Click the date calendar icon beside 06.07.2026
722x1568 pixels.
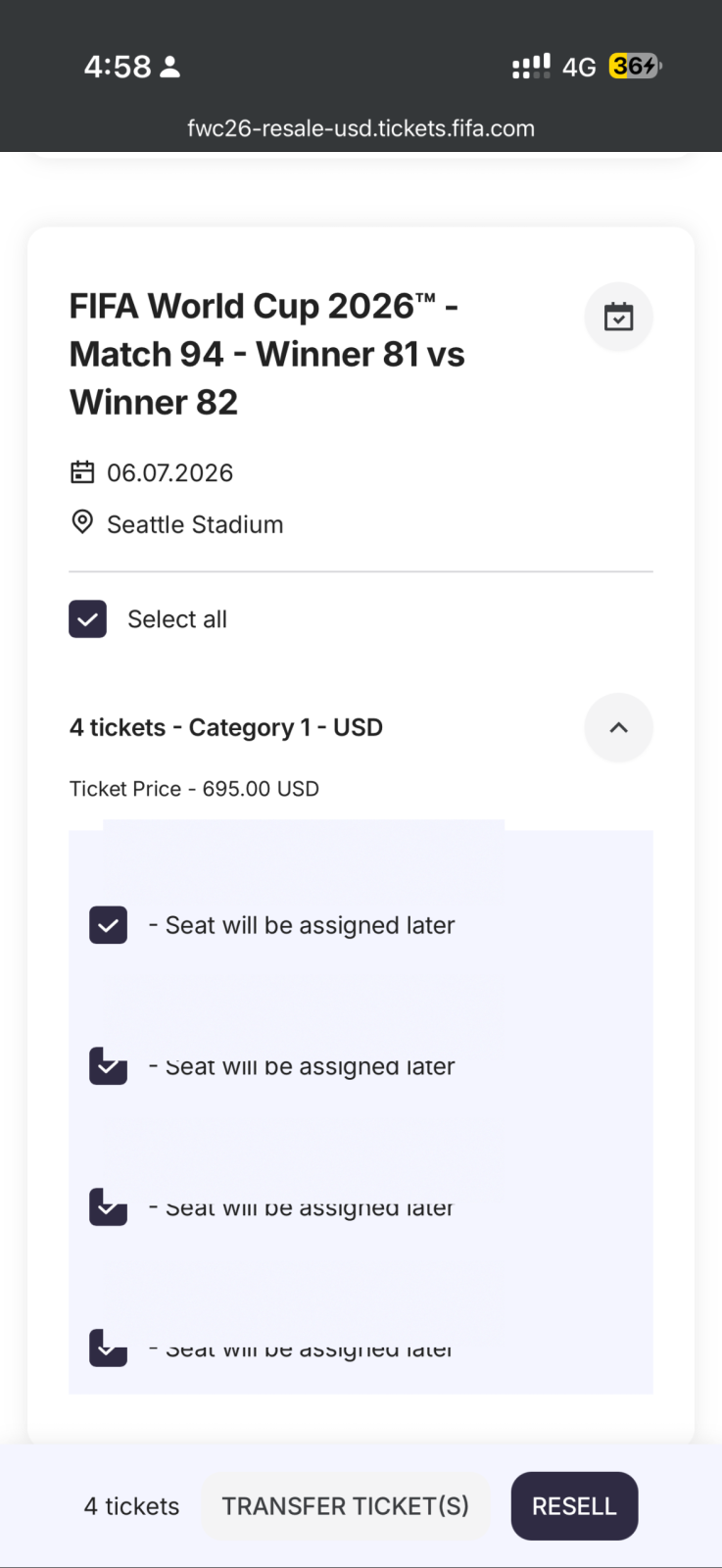coord(82,472)
